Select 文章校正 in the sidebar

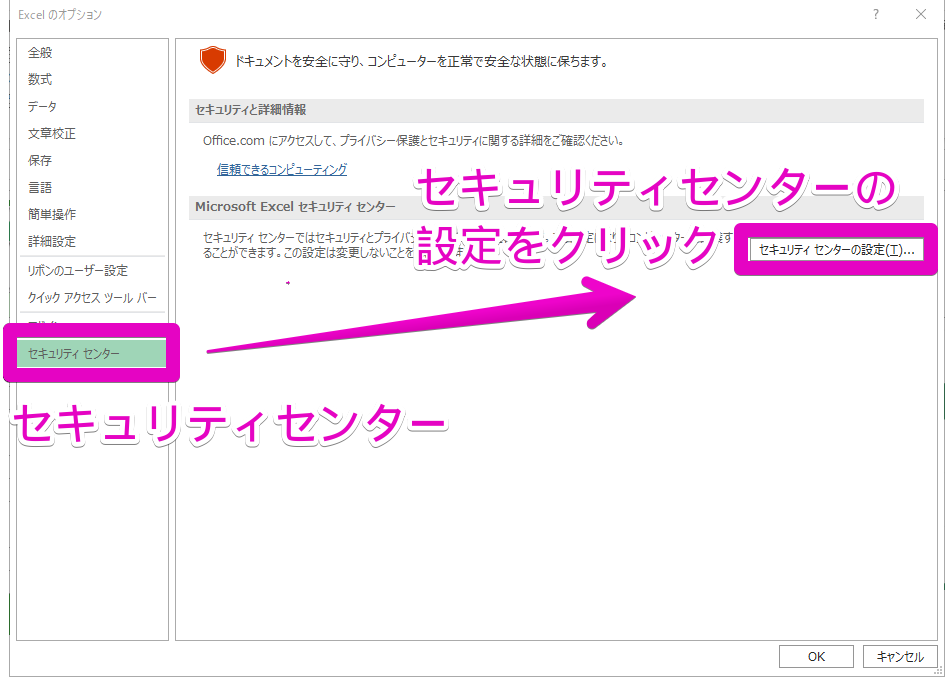pos(52,133)
